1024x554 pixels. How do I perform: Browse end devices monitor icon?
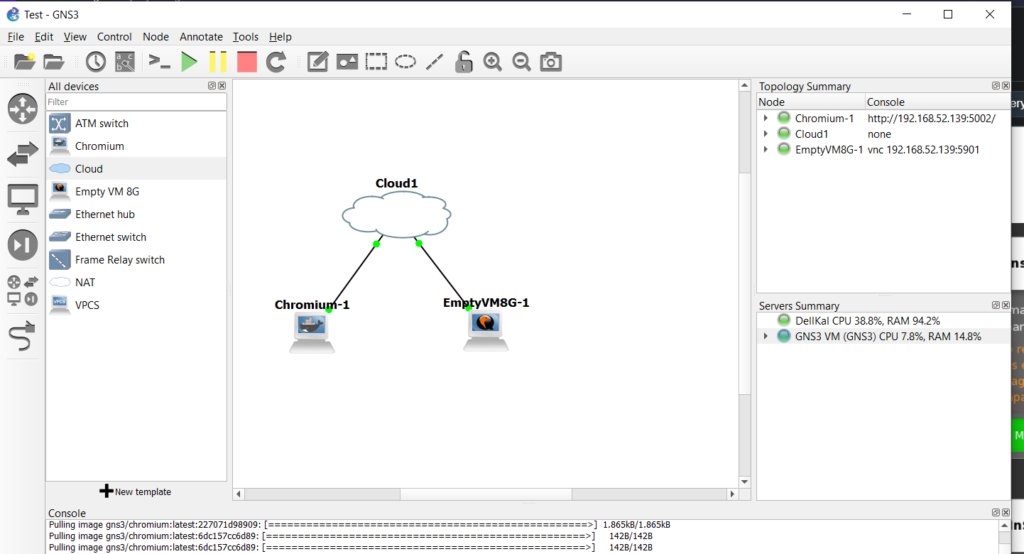(22, 199)
